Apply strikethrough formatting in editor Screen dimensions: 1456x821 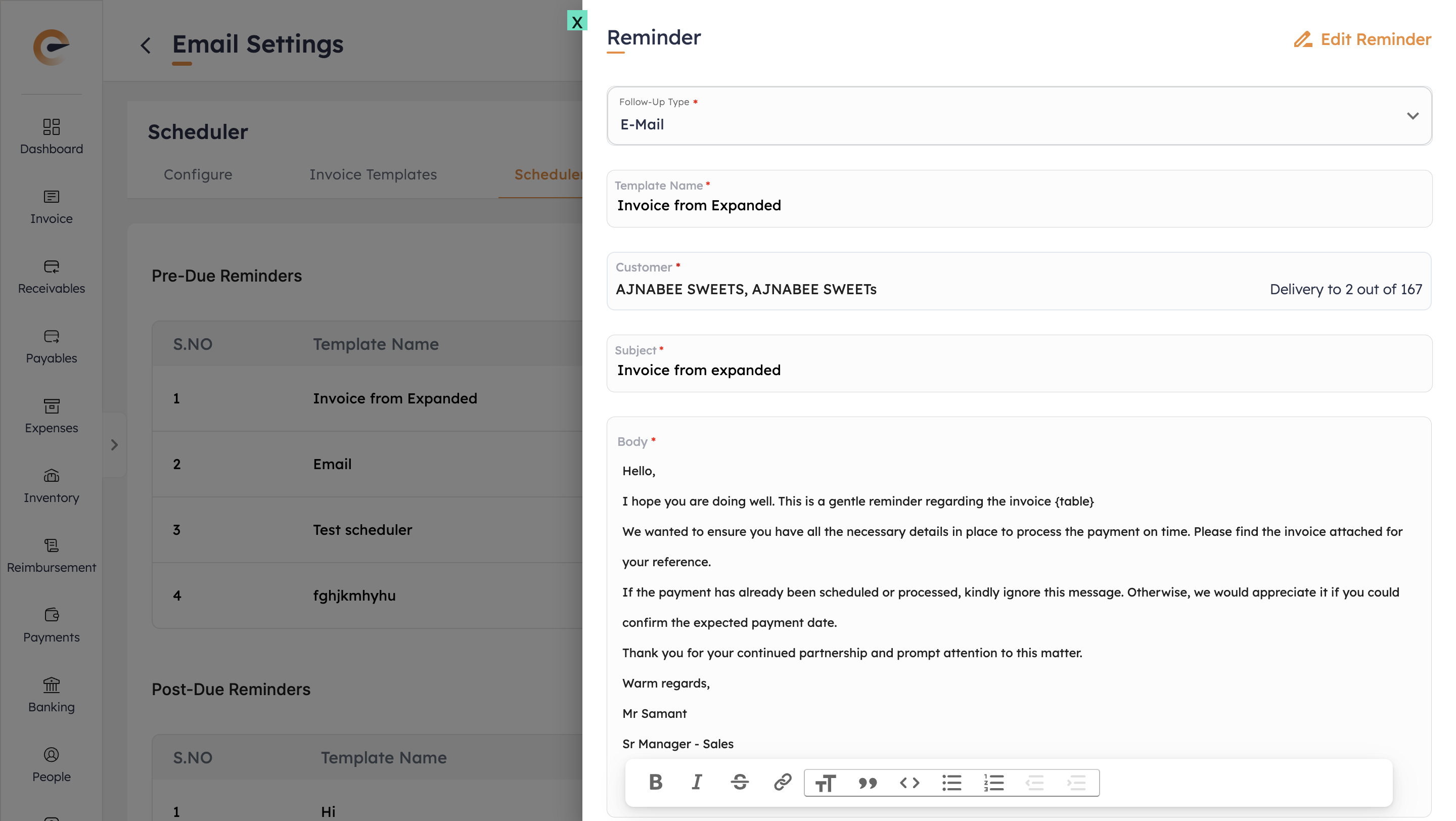[x=739, y=782]
